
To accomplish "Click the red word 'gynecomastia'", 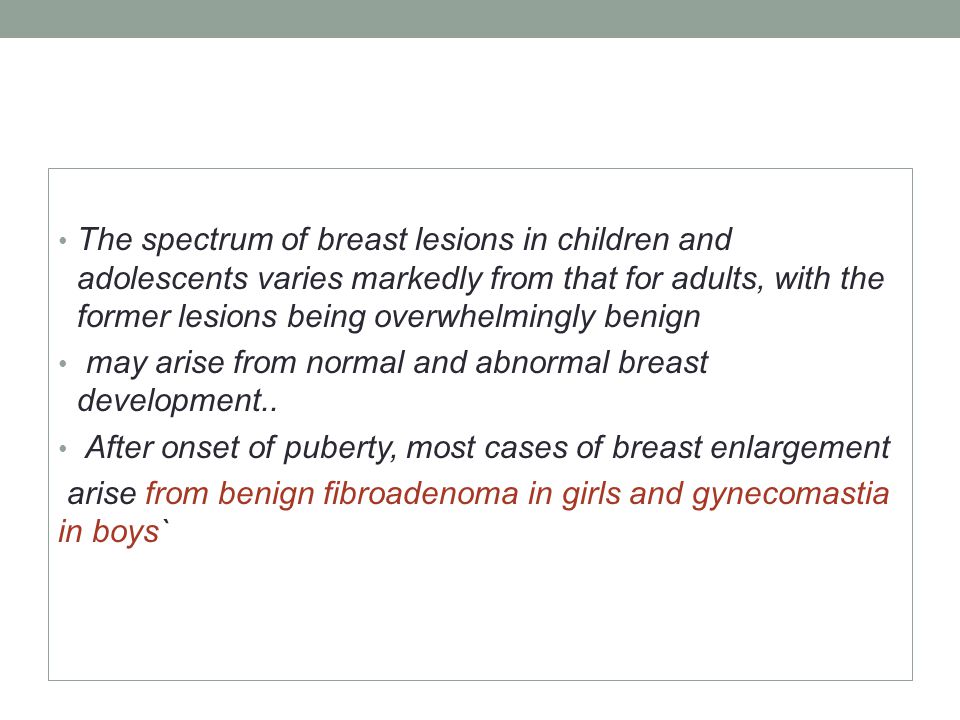I will click(x=790, y=495).
